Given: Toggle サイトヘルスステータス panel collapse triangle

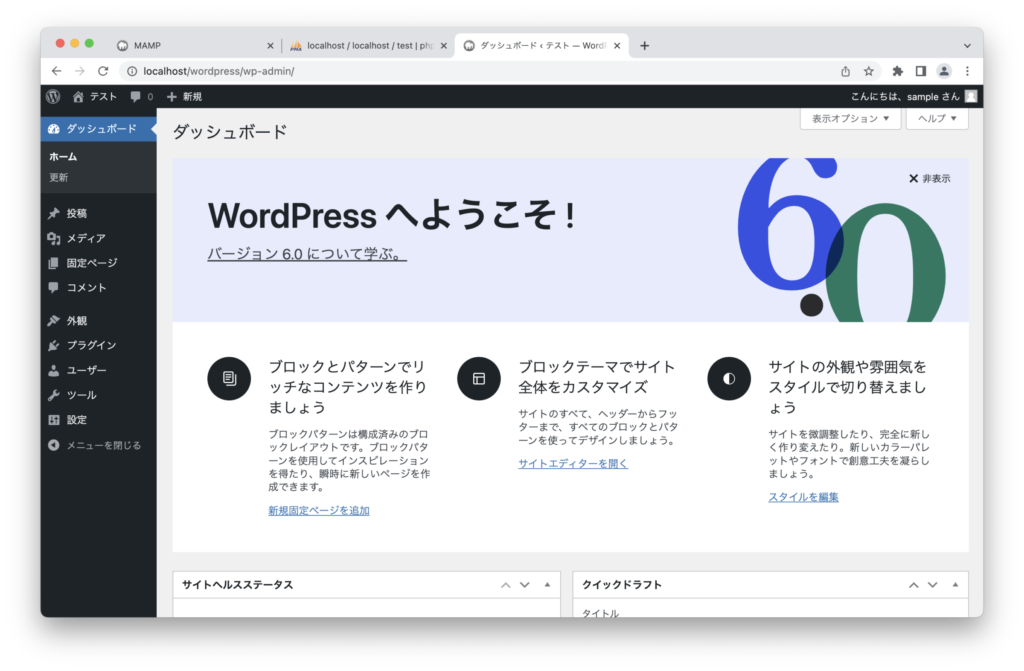Looking at the screenshot, I should [x=547, y=585].
